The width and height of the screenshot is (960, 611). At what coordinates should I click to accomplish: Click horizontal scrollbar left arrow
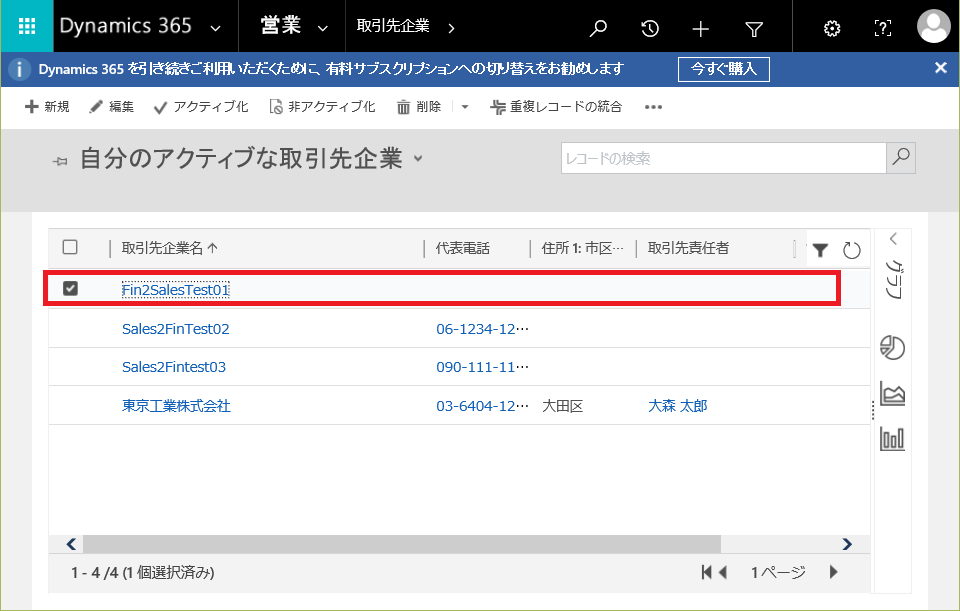click(x=71, y=544)
